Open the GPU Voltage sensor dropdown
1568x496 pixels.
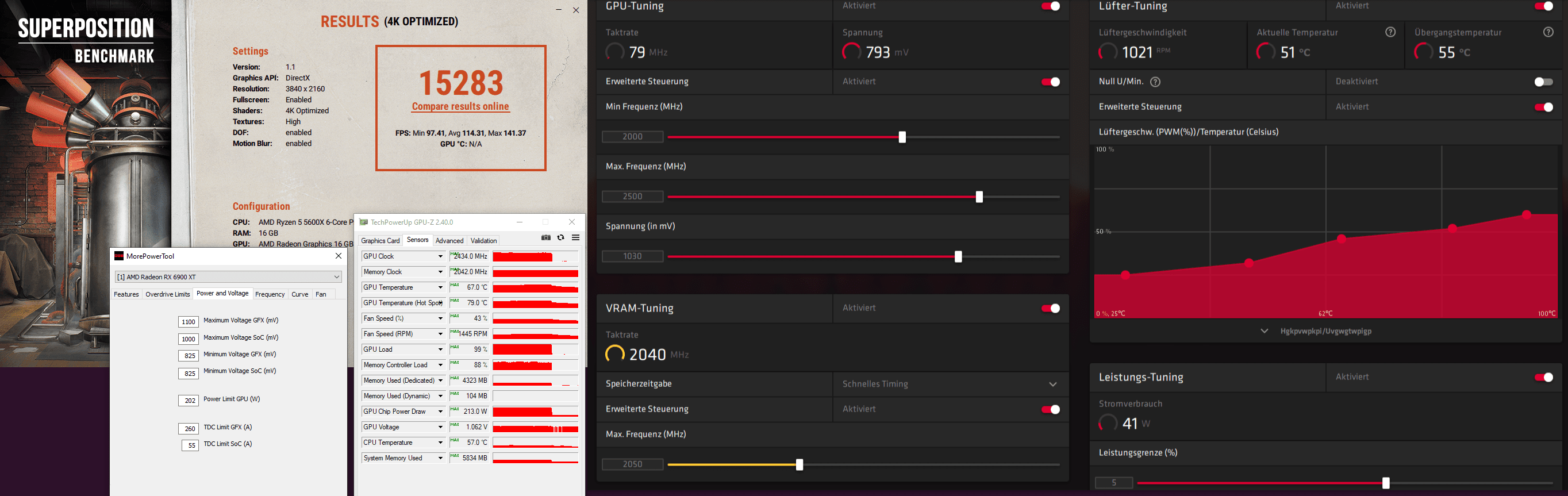click(x=440, y=427)
